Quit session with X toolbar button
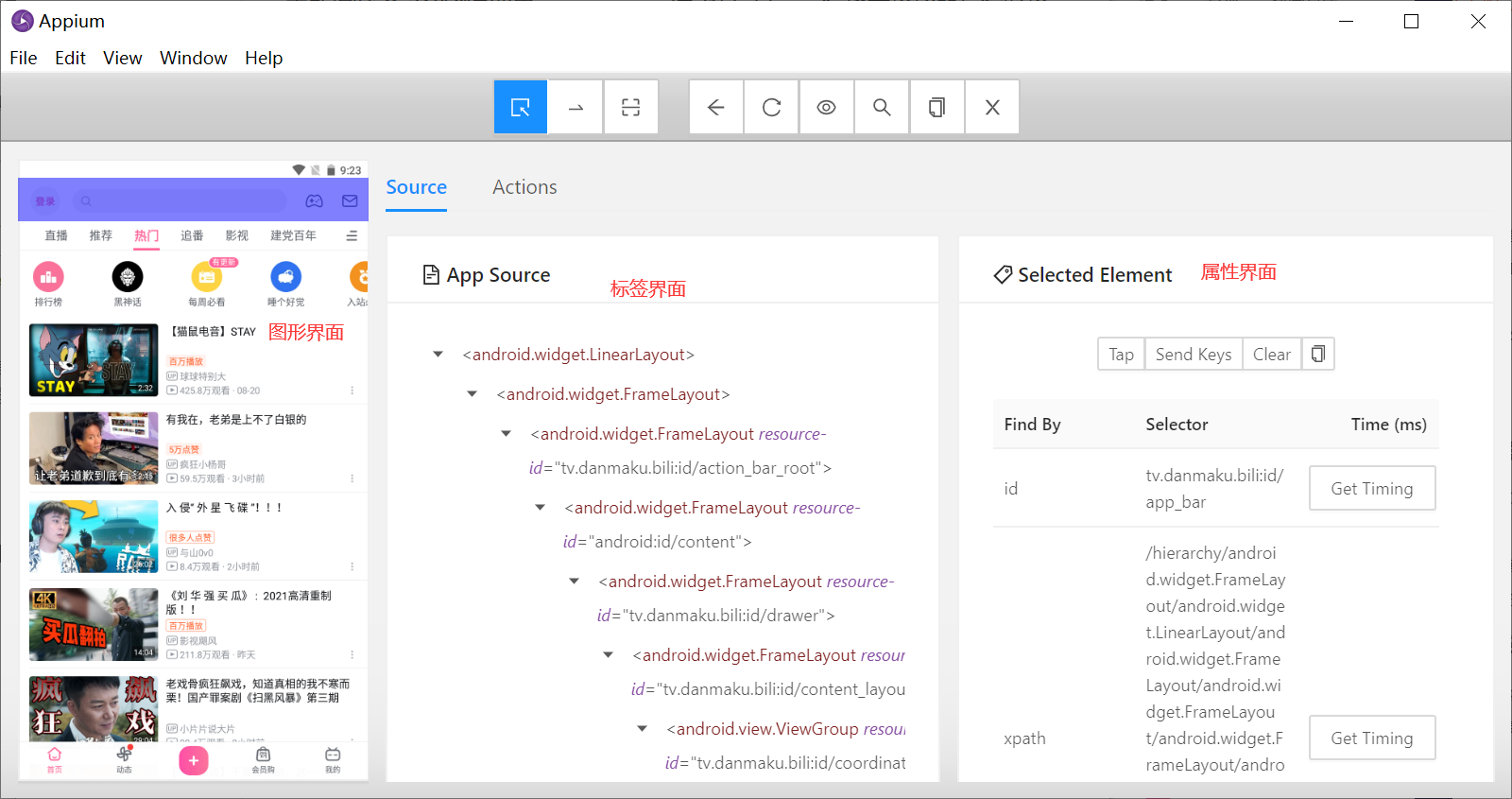The height and width of the screenshot is (799, 1512). 992,107
